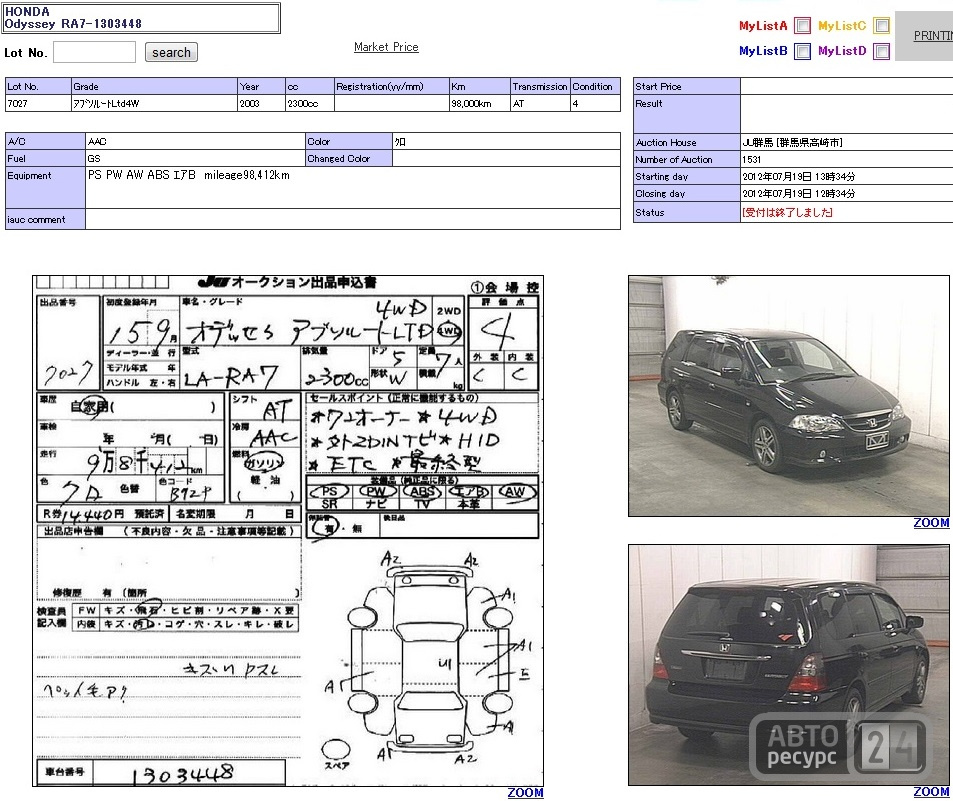The width and height of the screenshot is (953, 801).
Task: Click ZOOM under the front car photo
Action: click(931, 523)
